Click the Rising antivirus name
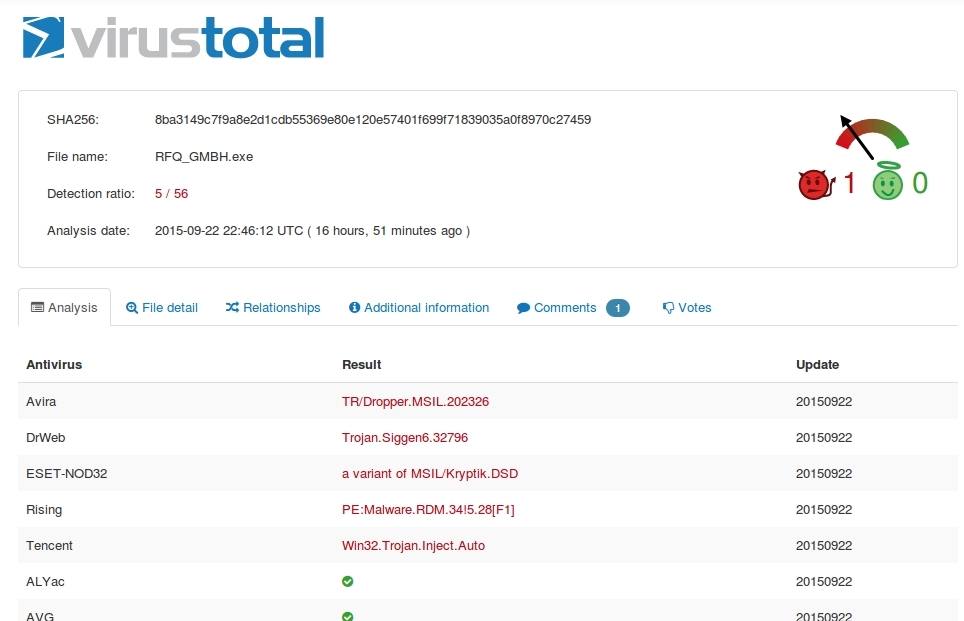 coord(44,510)
